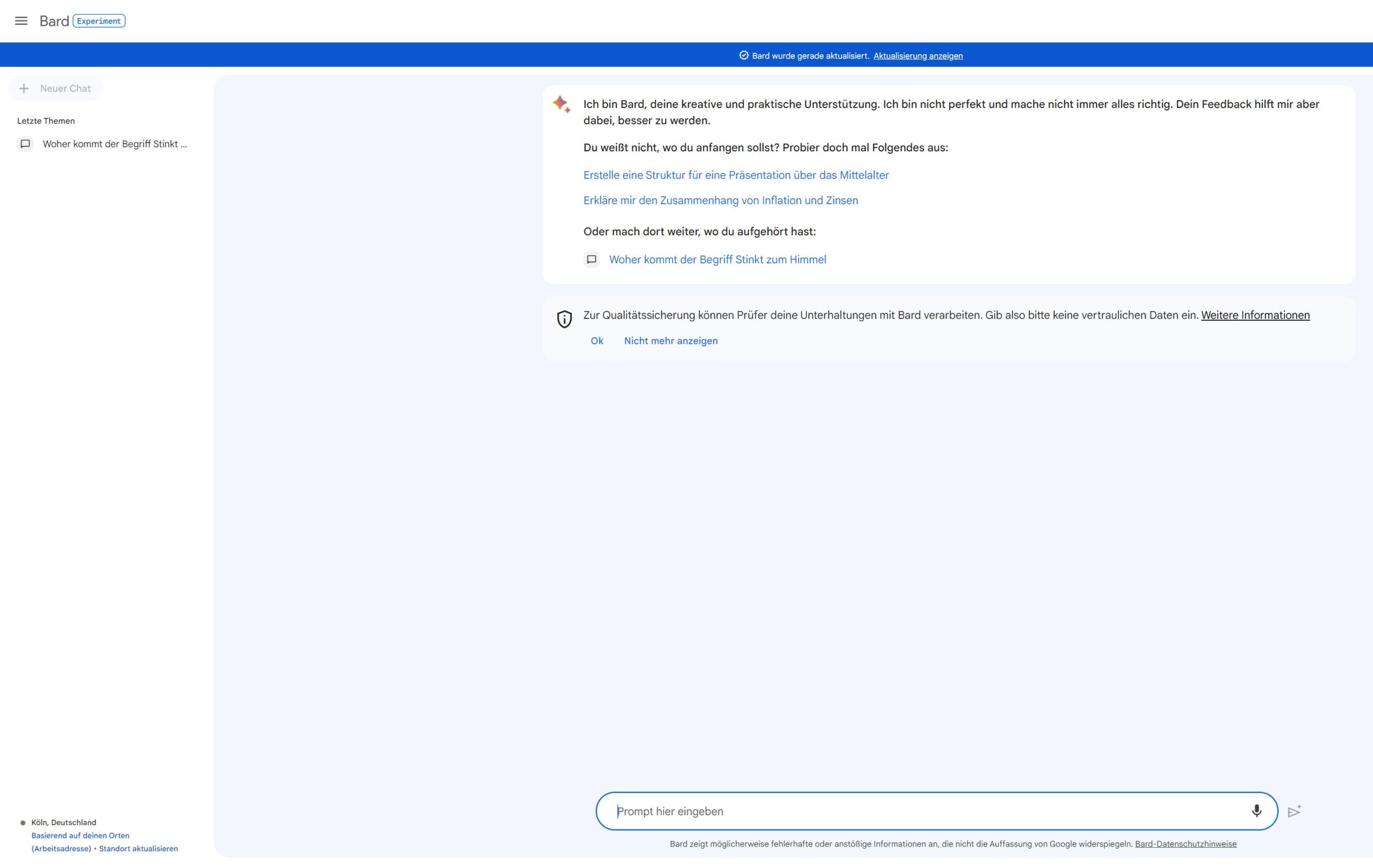1373x868 pixels.
Task: Activate microphone voice input
Action: [1256, 811]
